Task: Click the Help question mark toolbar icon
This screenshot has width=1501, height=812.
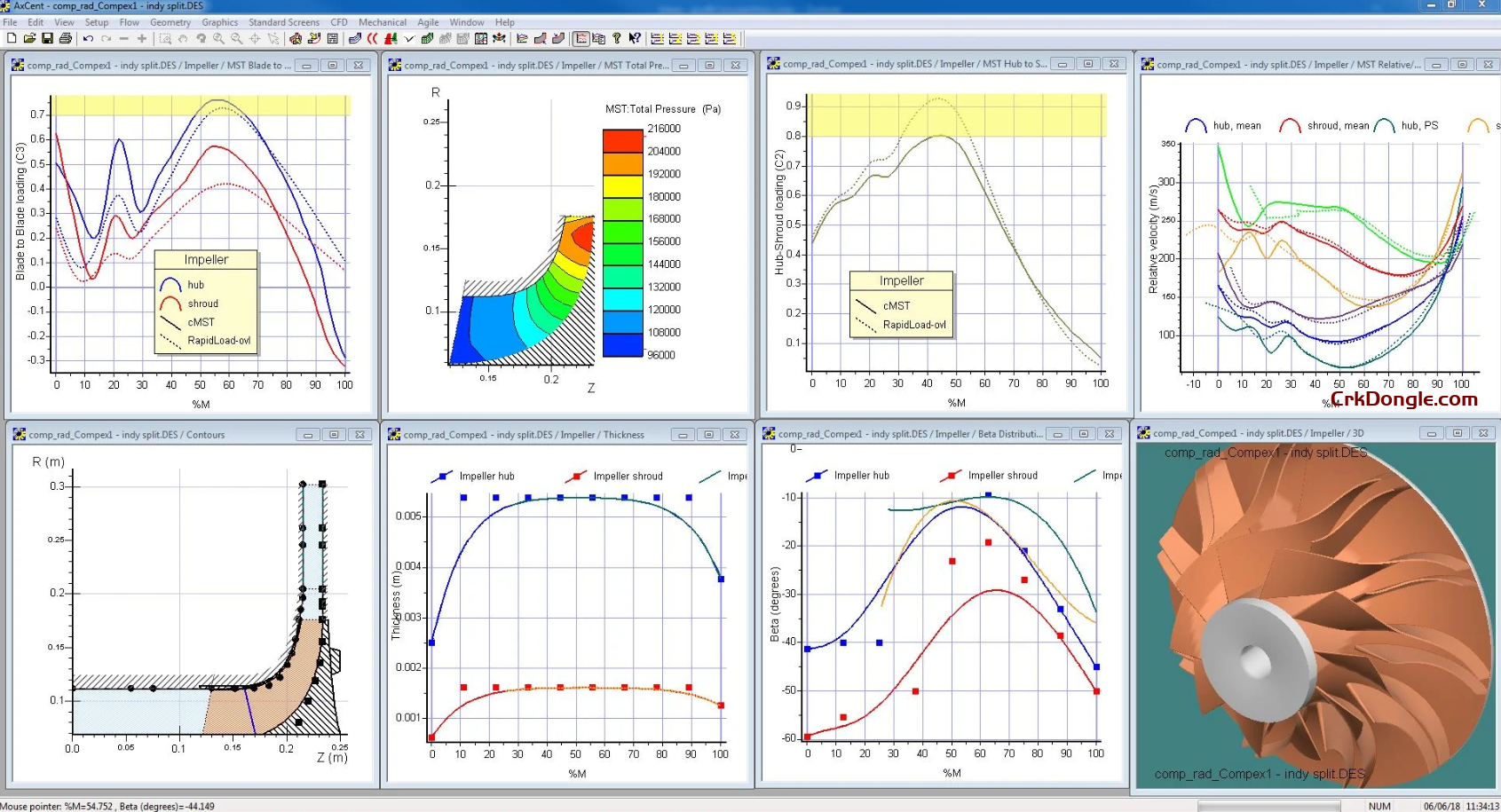Action: tap(616, 38)
